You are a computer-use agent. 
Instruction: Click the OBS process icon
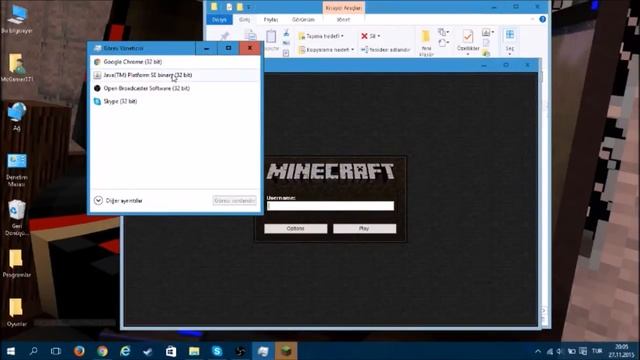click(x=97, y=88)
